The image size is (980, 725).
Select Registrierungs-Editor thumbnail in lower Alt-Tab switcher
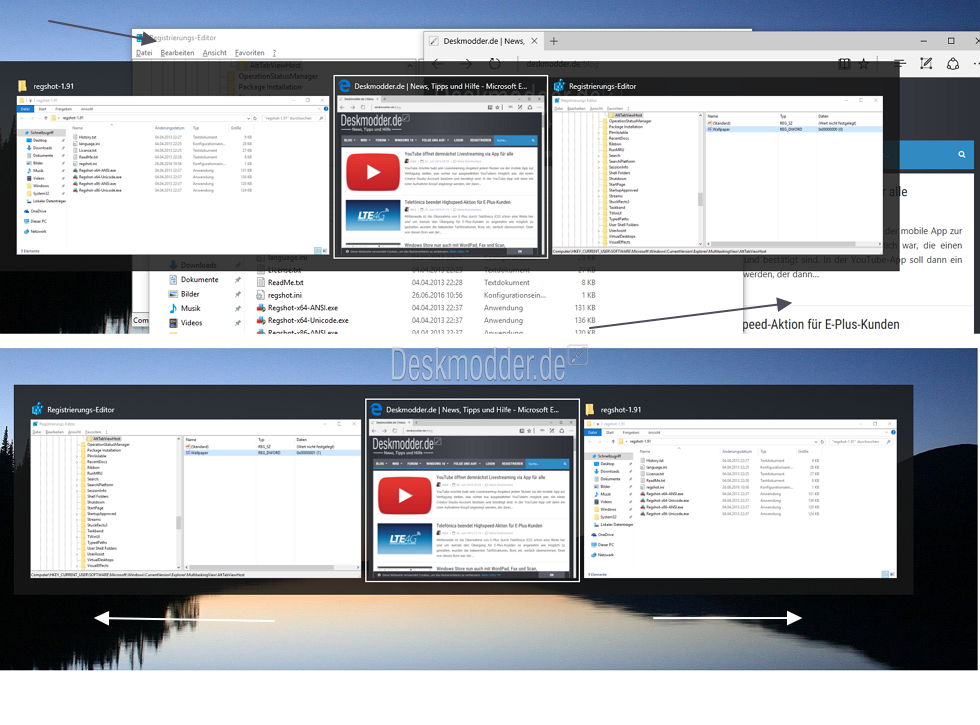click(196, 498)
